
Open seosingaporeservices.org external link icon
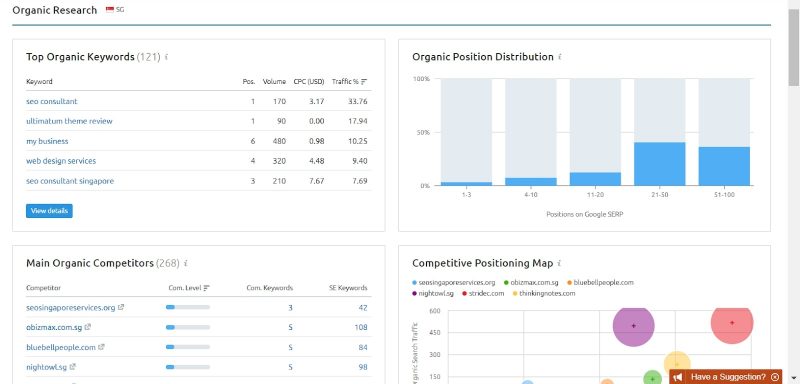click(121, 308)
